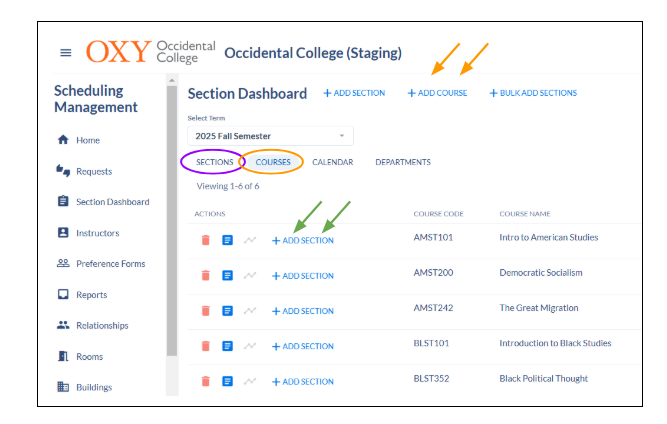Click Add Section button in dashboard header

coord(354,93)
